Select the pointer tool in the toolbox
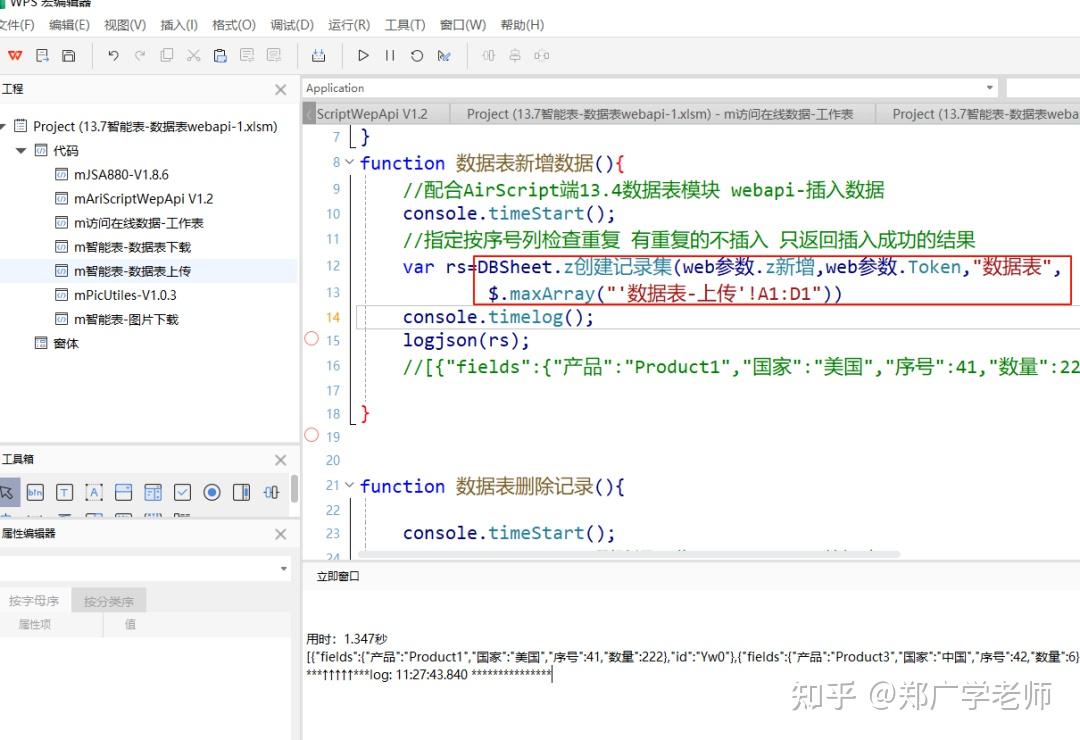 [12, 492]
